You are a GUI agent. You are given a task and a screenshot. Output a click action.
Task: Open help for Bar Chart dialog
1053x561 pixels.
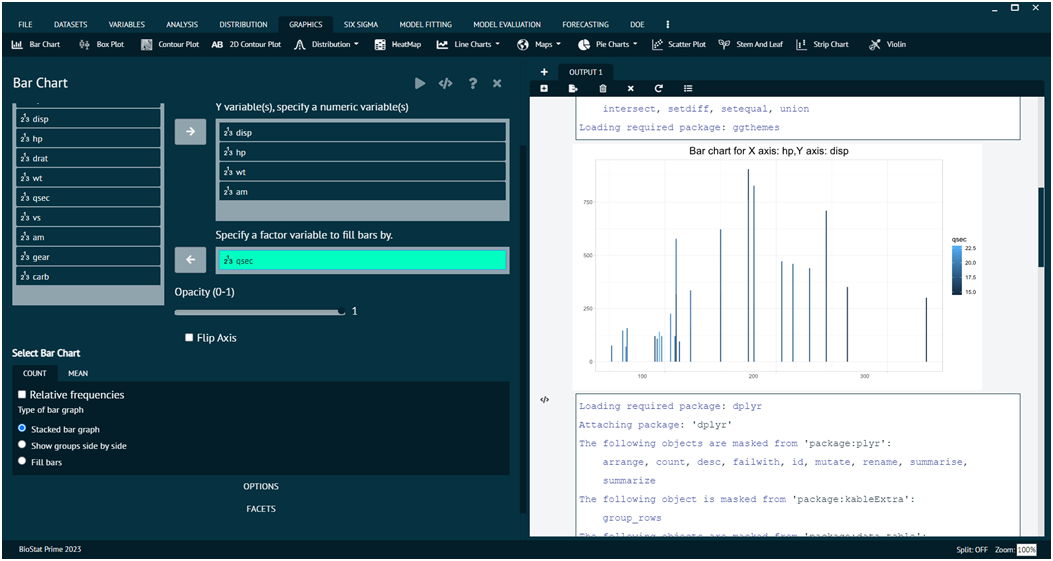(473, 83)
